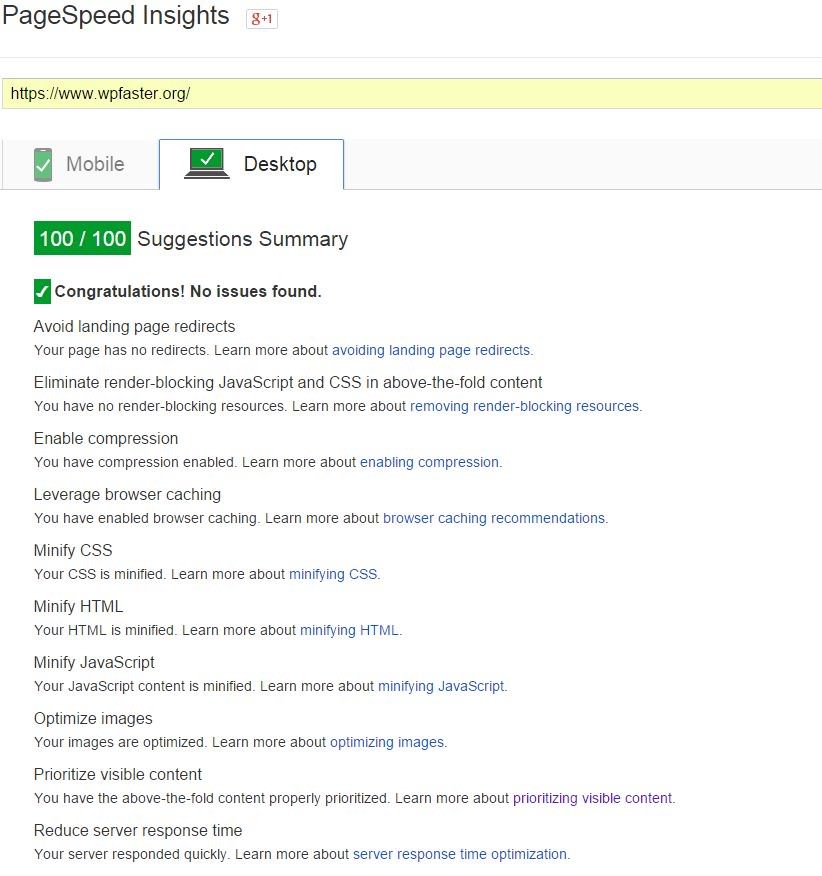Click the 'Reduce server response time' heading
Image resolution: width=822 pixels, height=876 pixels.
[138, 830]
